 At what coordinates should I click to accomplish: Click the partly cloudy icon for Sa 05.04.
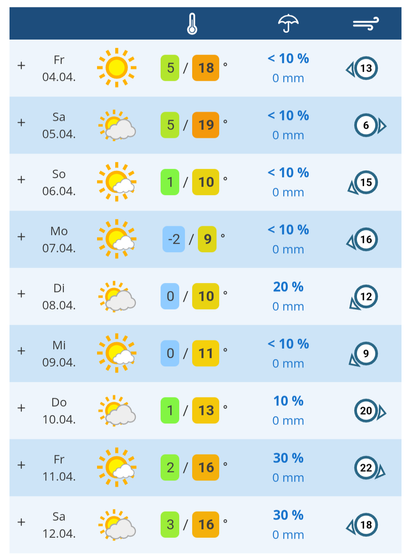(117, 125)
